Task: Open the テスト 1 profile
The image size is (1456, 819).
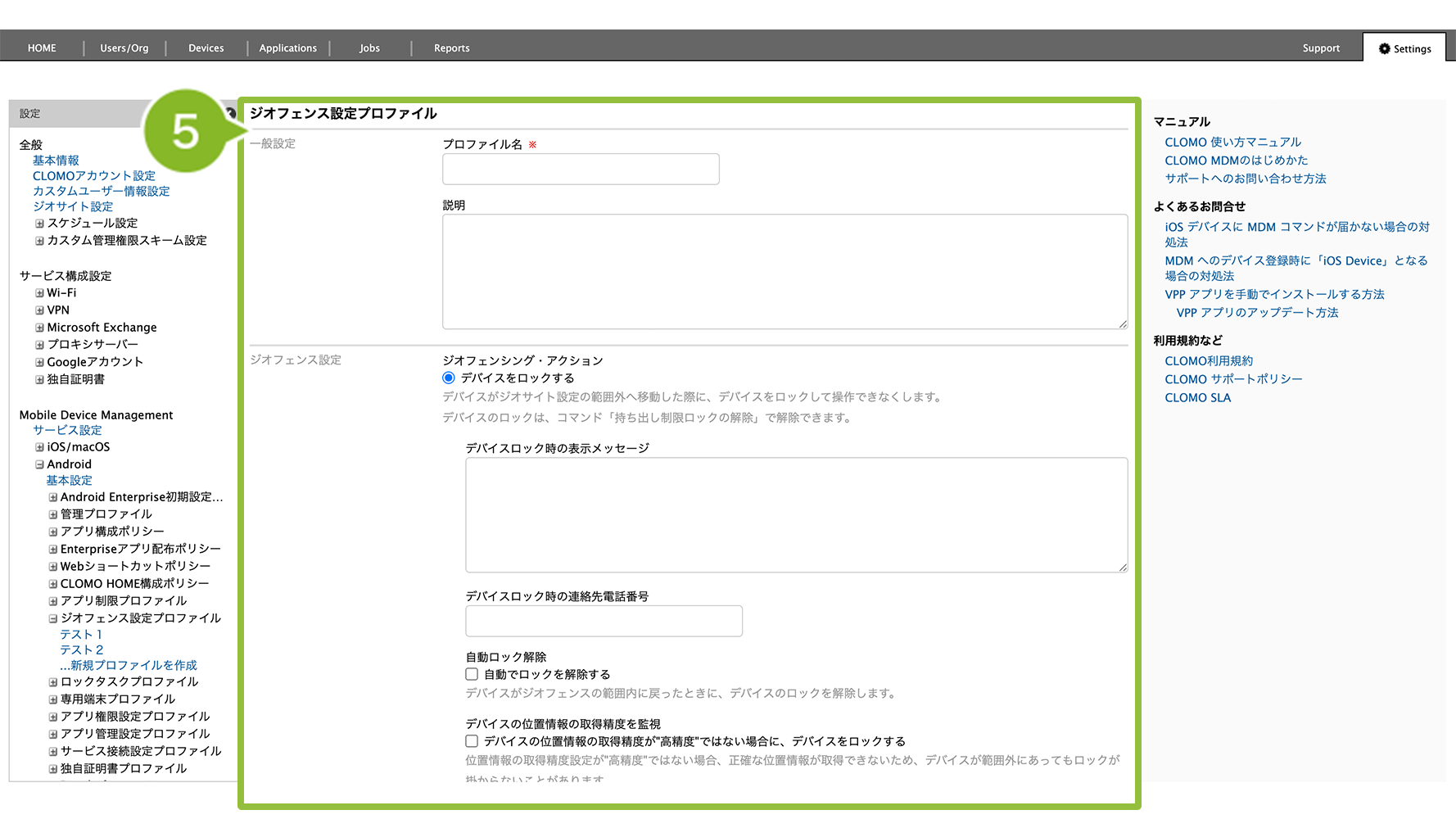Action: (x=81, y=634)
